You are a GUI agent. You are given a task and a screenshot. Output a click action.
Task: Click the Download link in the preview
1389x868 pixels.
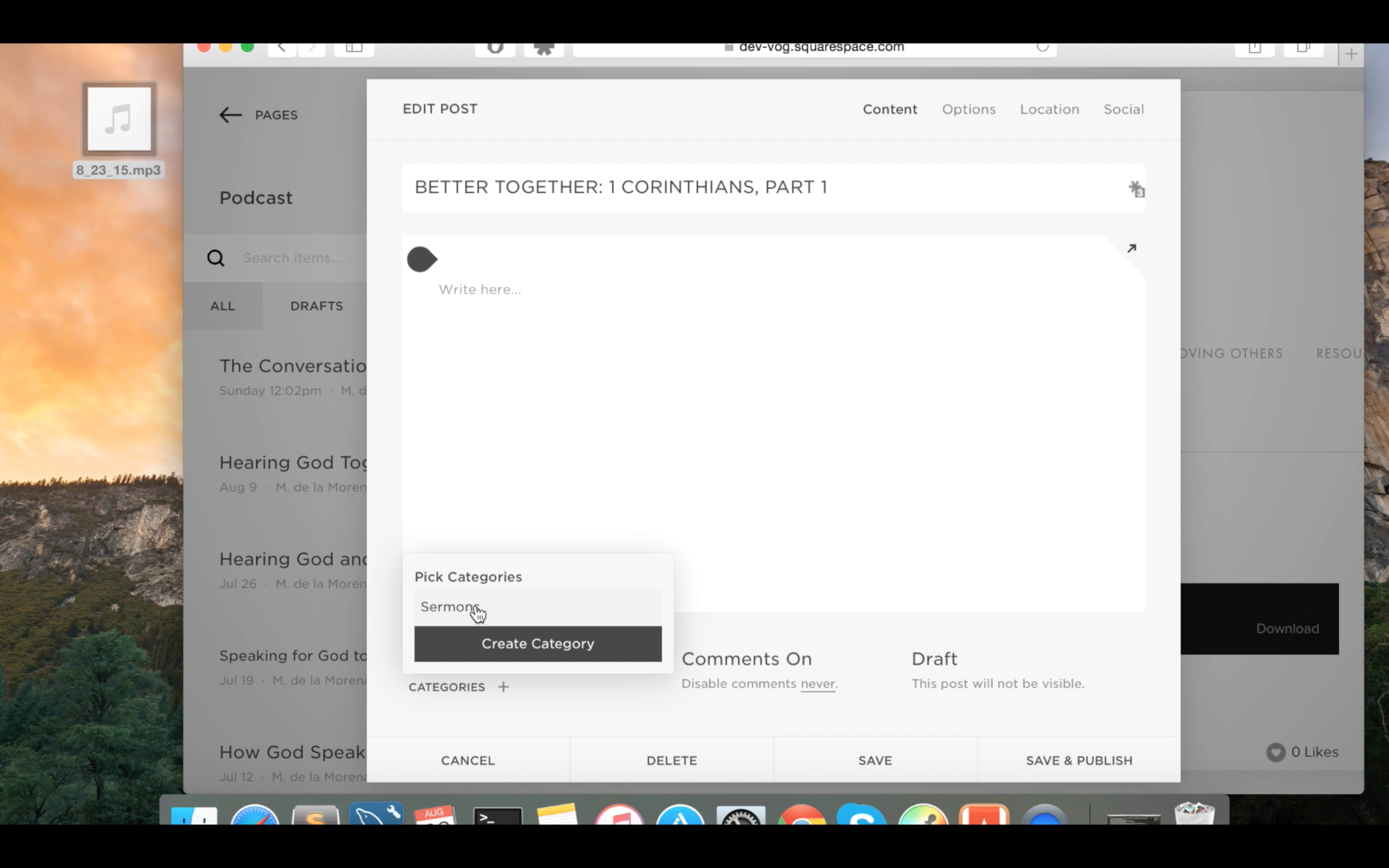[1287, 629]
